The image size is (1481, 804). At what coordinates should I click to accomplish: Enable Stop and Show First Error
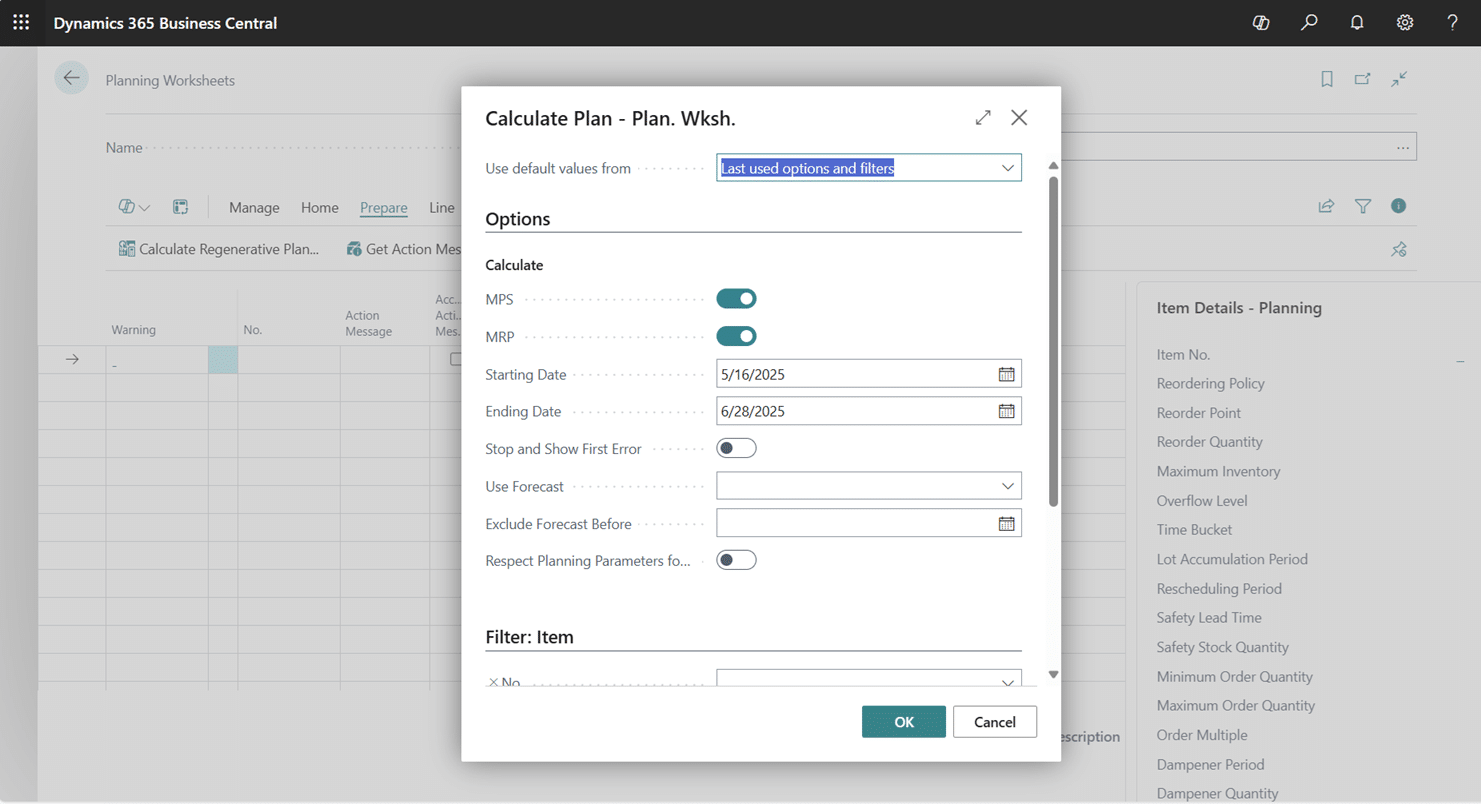[x=736, y=449]
